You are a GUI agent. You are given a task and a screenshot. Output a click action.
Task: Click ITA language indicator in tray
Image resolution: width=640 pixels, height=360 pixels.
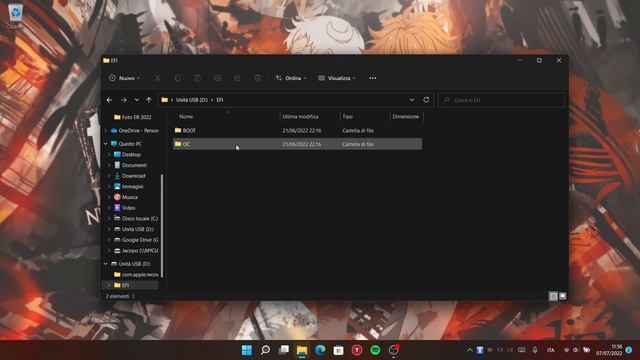point(551,350)
